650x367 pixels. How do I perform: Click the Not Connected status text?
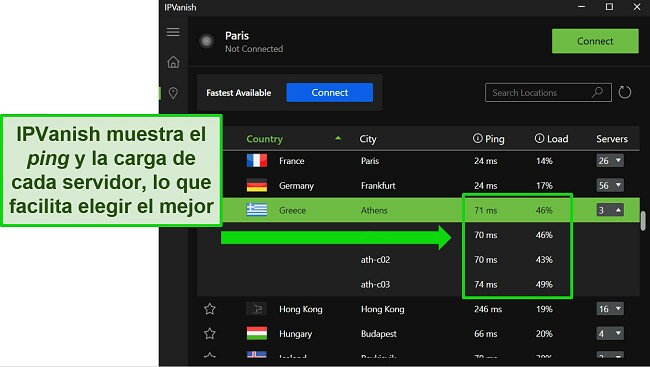254,49
